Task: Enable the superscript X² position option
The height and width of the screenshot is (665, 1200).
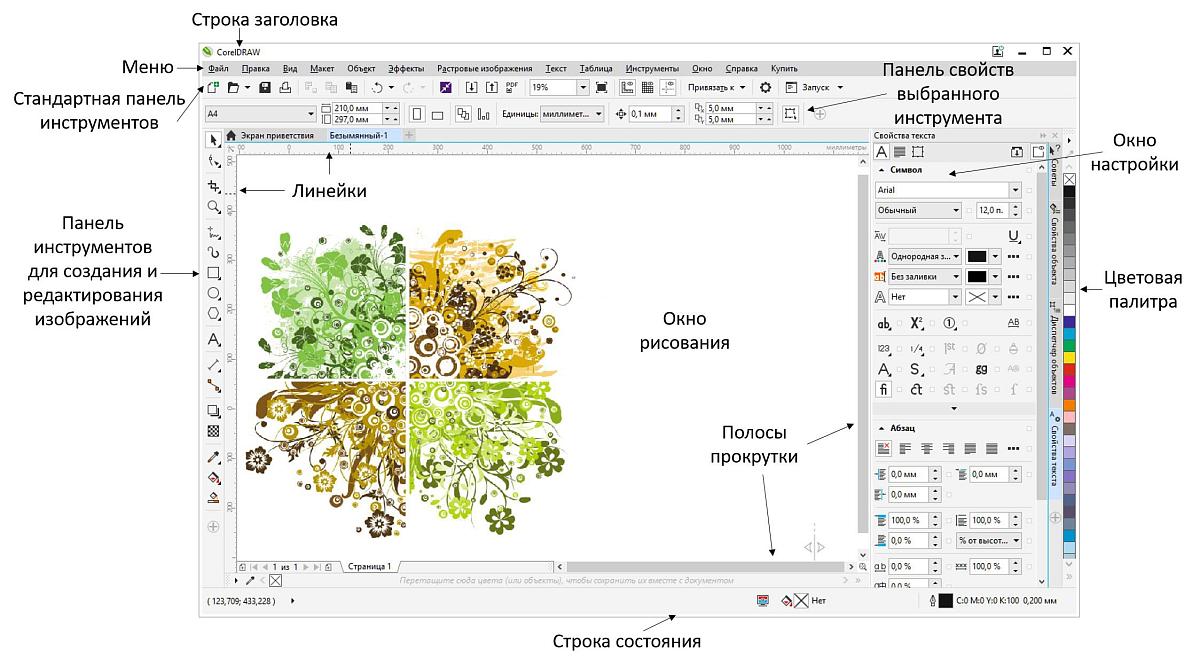Action: point(915,323)
